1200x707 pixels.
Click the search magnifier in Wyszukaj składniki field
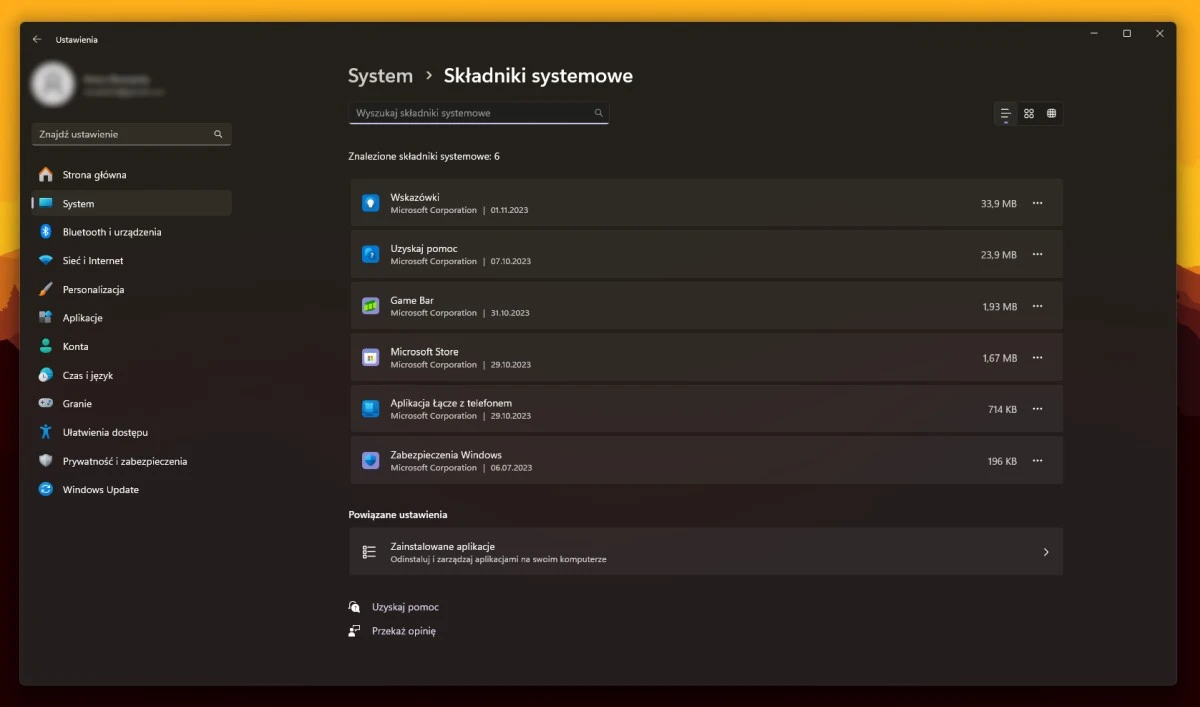(x=598, y=113)
